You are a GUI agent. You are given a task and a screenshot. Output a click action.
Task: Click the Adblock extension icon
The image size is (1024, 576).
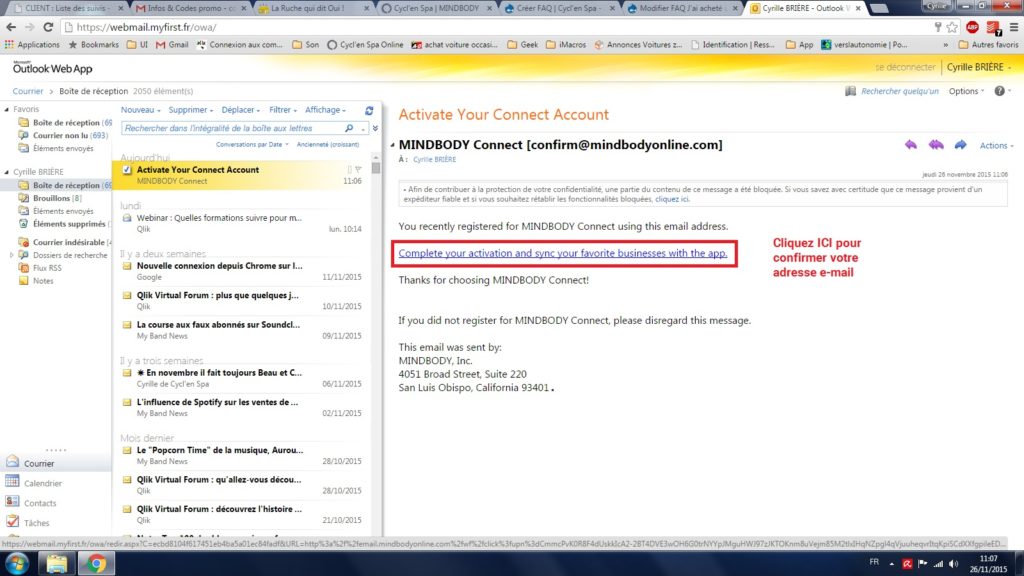(972, 27)
